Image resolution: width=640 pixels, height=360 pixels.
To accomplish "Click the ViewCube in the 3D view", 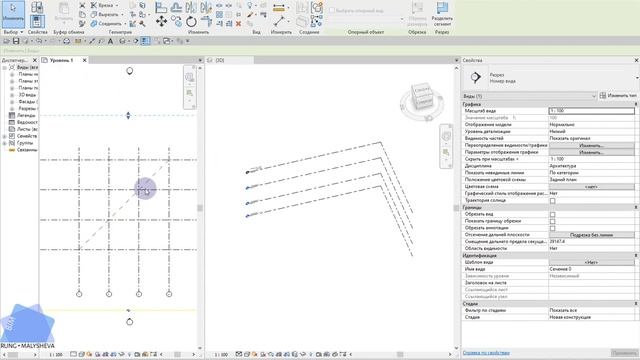I will [x=422, y=100].
